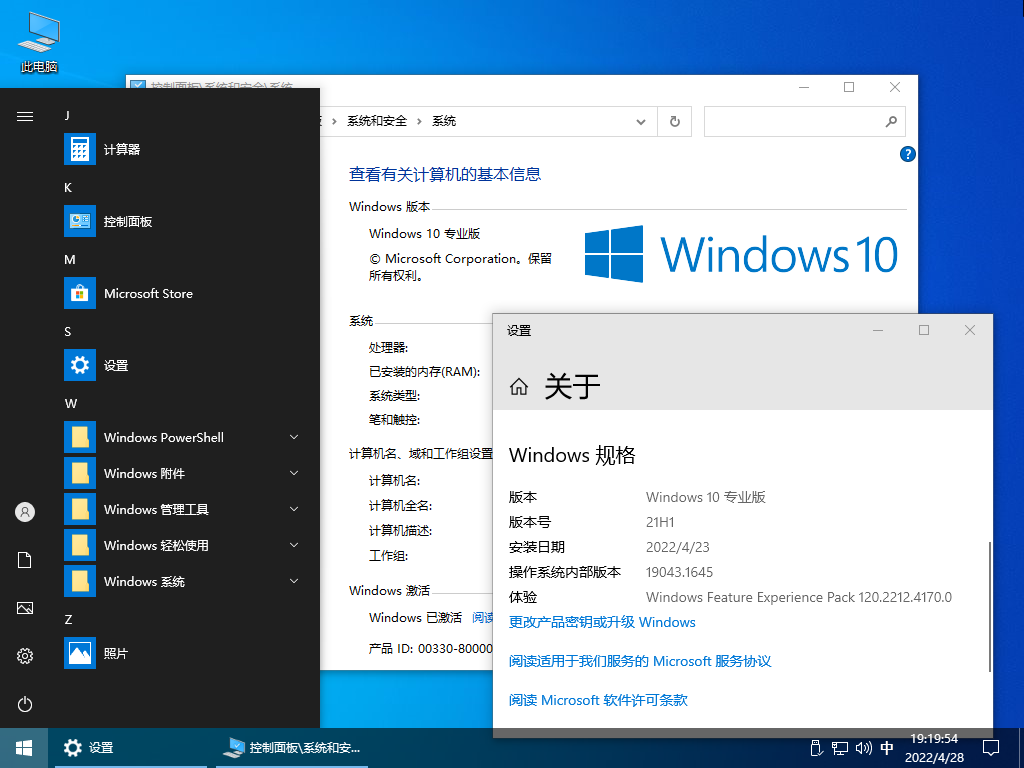Open Control Panel help question mark icon

point(907,154)
